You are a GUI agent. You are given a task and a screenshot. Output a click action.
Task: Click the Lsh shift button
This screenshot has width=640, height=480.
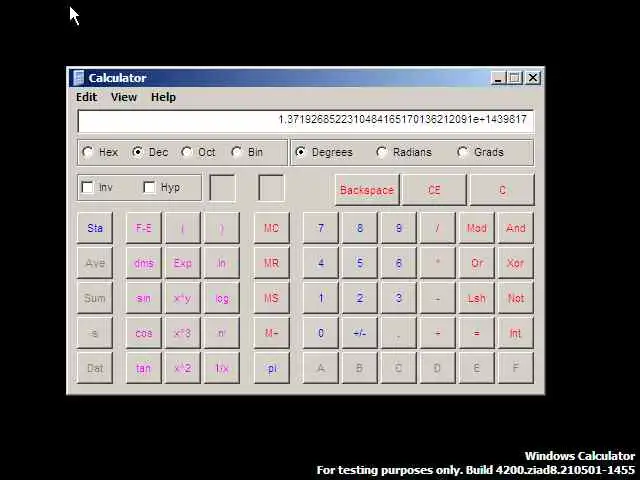[476, 298]
